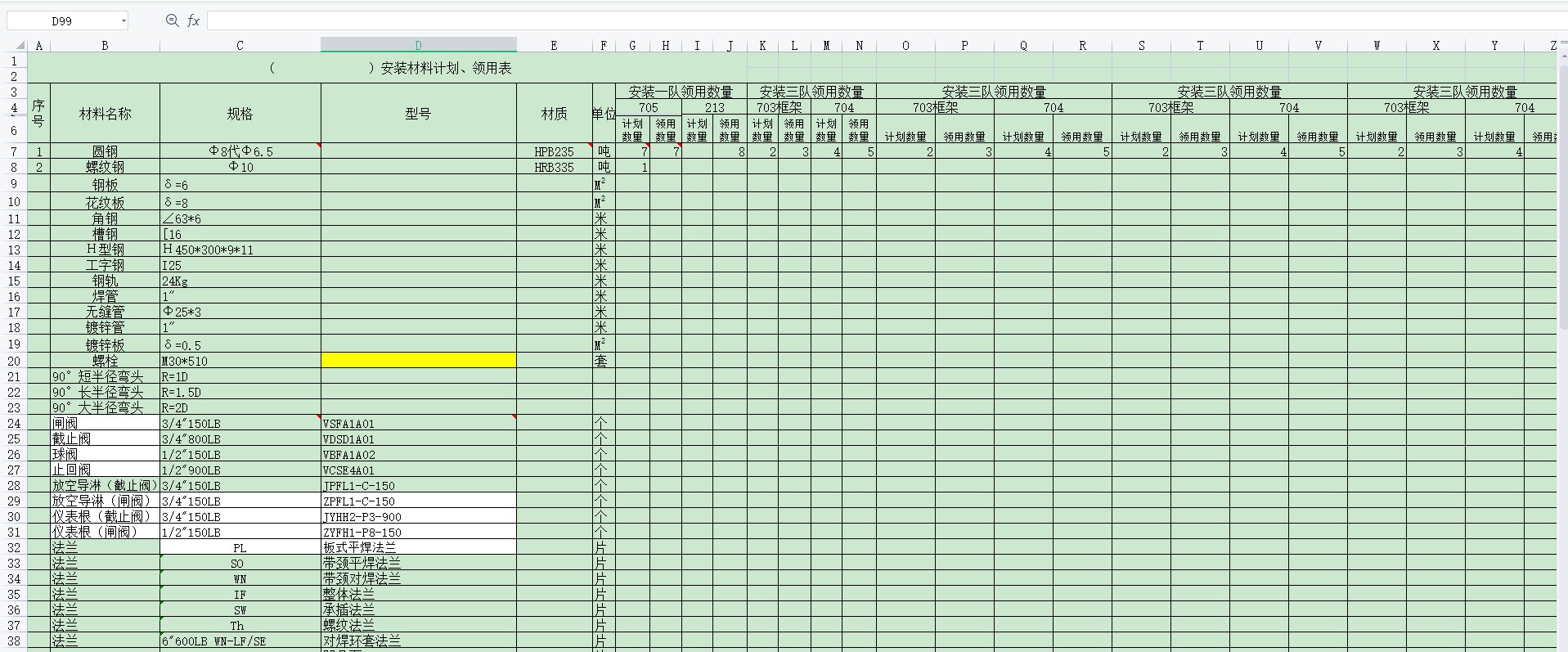This screenshot has width=1568, height=652.
Task: Click the 承插法兰 cell
Action: point(419,609)
